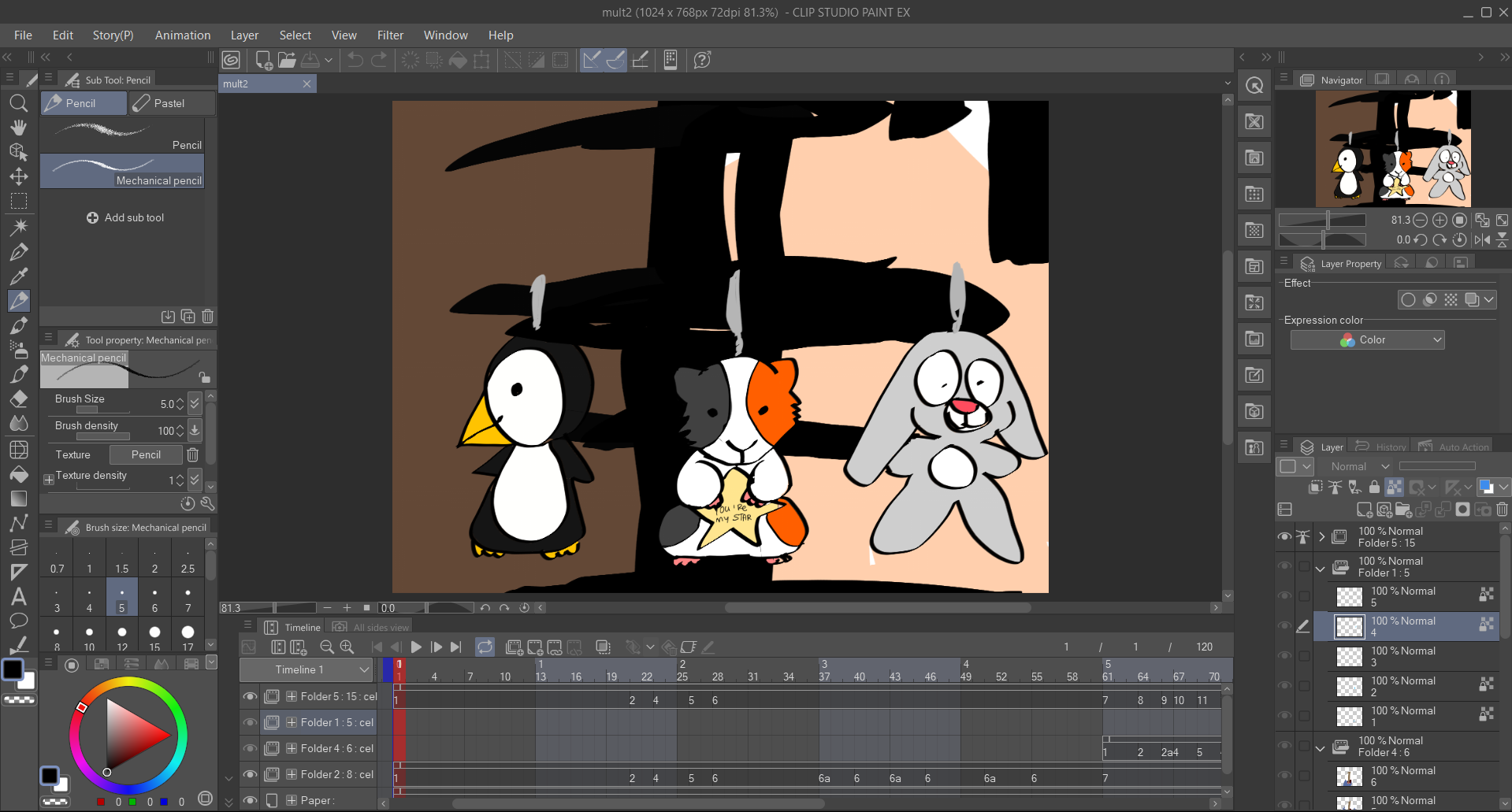Toggle visibility of Folder 4 timeline track
This screenshot has width=1512, height=812.
tap(250, 748)
